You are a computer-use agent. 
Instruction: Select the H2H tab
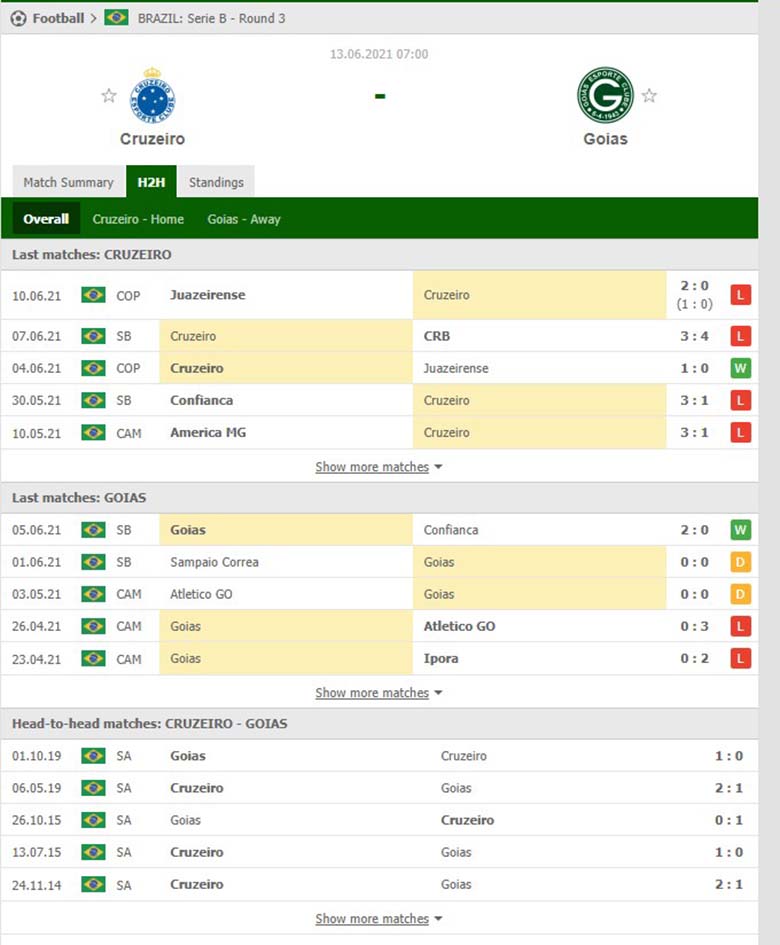pos(151,182)
